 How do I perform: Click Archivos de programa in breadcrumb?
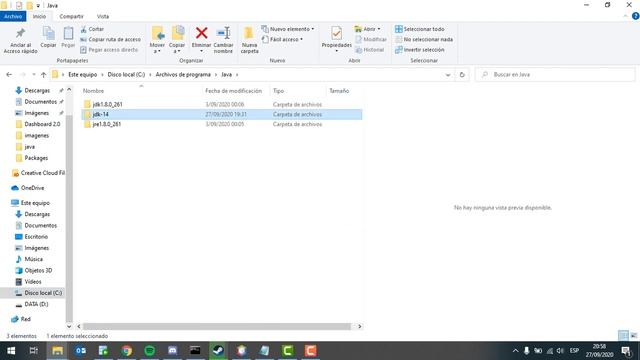[183, 75]
